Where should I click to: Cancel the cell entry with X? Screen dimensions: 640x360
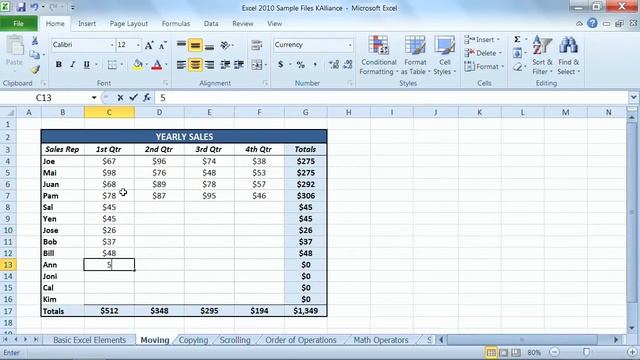(120, 98)
